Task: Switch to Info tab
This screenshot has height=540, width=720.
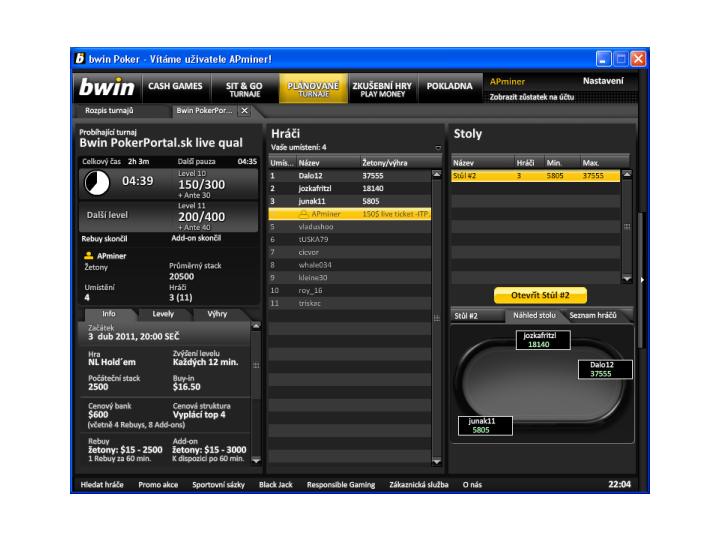Action: click(x=109, y=314)
